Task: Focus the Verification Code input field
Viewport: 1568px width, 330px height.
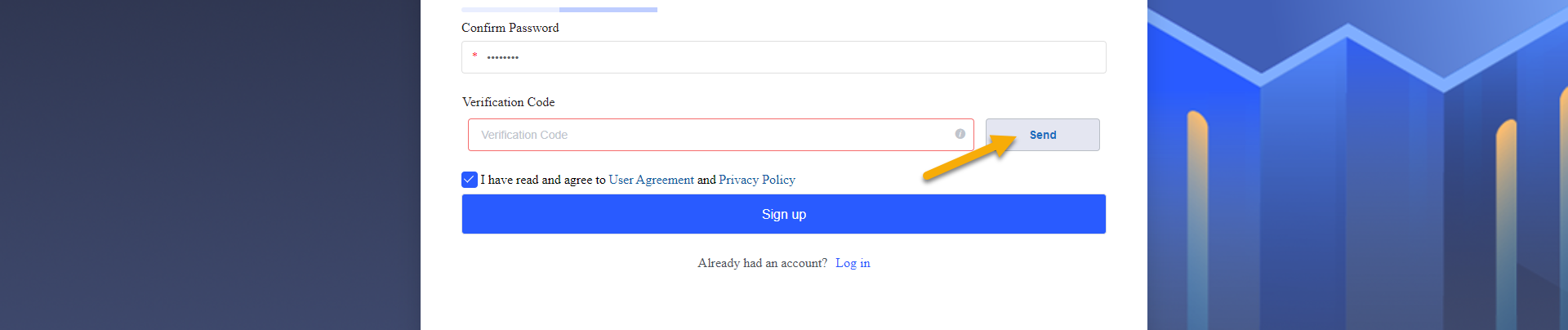Action: pyautogui.click(x=710, y=135)
